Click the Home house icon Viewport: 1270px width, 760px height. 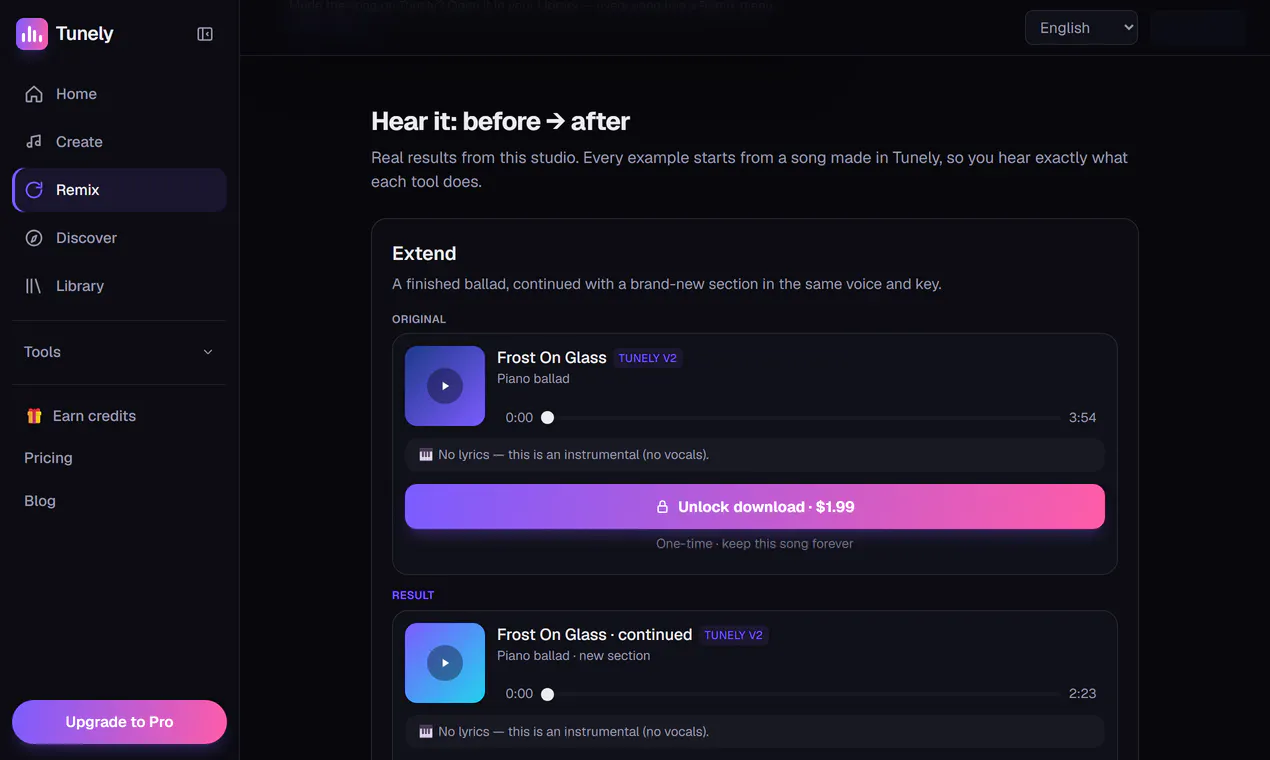(x=34, y=94)
